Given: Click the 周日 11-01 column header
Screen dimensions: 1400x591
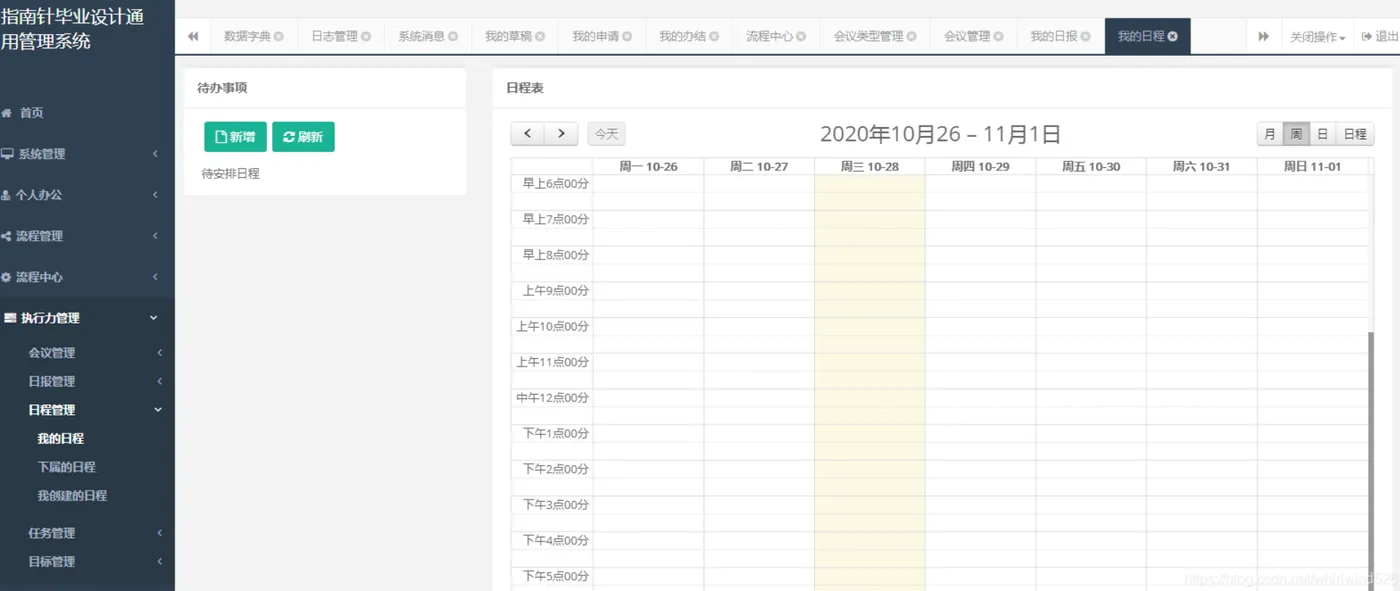Looking at the screenshot, I should tap(1312, 166).
